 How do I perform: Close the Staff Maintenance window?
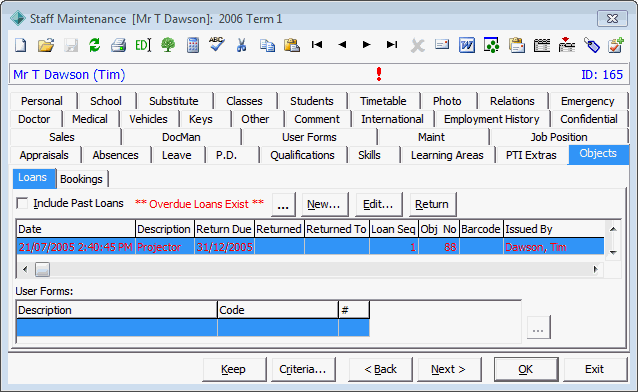point(612,19)
